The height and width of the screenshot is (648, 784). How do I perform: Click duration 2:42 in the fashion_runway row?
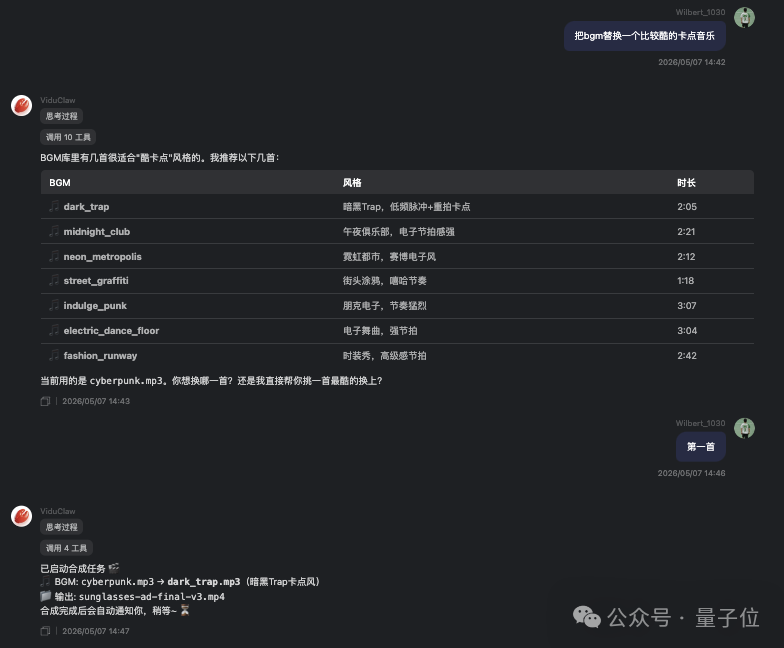point(687,356)
